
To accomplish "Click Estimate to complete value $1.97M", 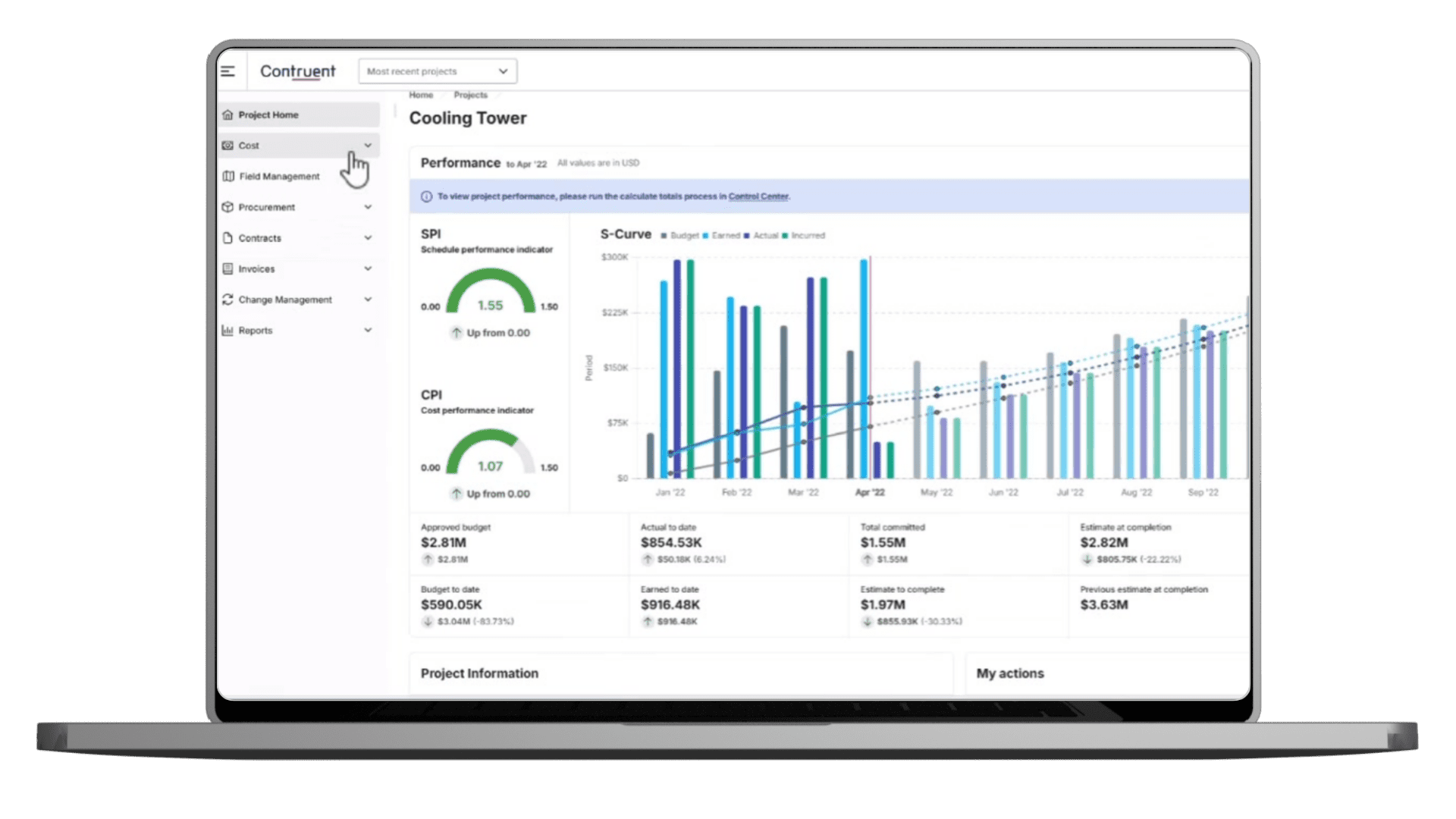I will (883, 605).
